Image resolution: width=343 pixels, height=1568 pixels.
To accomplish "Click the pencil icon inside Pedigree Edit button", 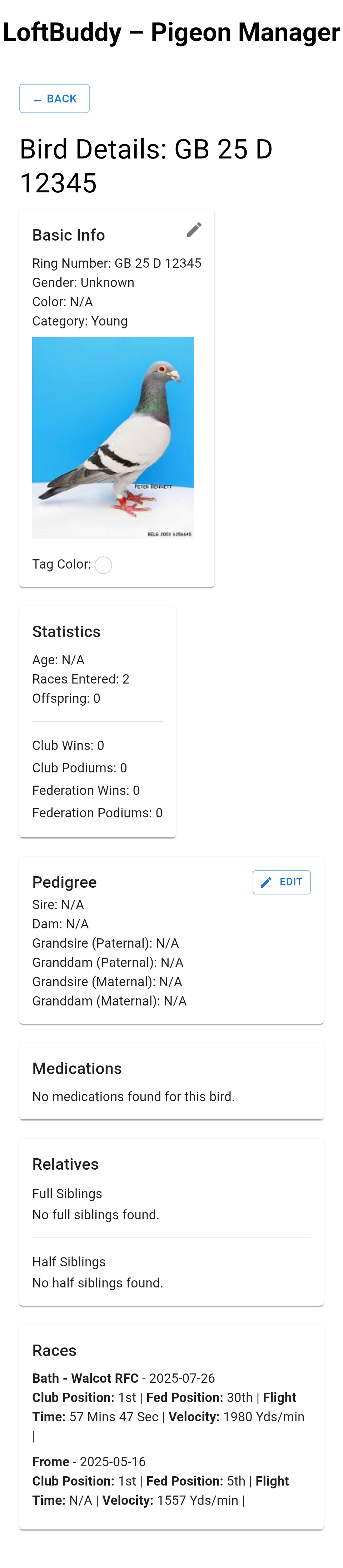I will click(x=265, y=882).
